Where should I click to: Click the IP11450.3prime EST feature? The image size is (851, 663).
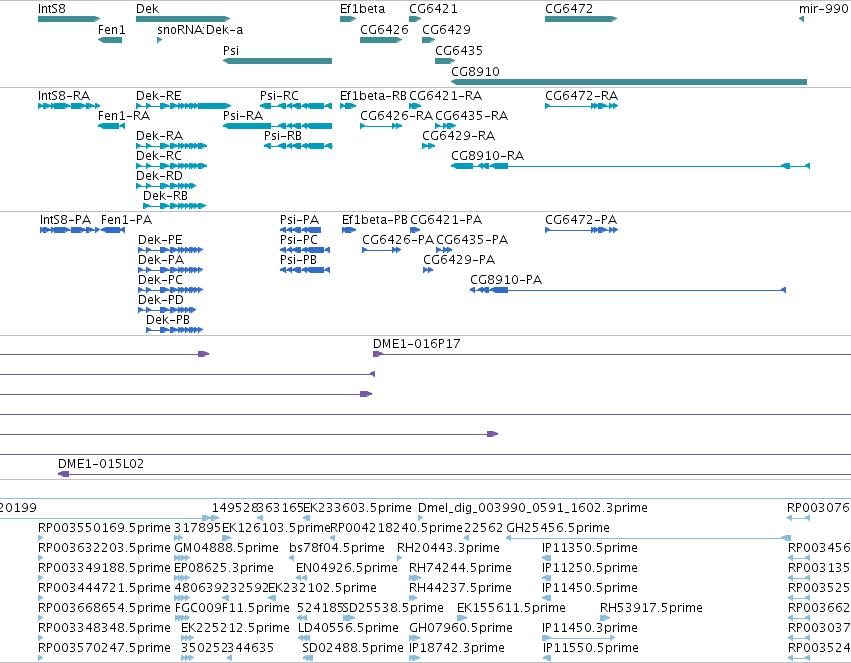[578, 638]
